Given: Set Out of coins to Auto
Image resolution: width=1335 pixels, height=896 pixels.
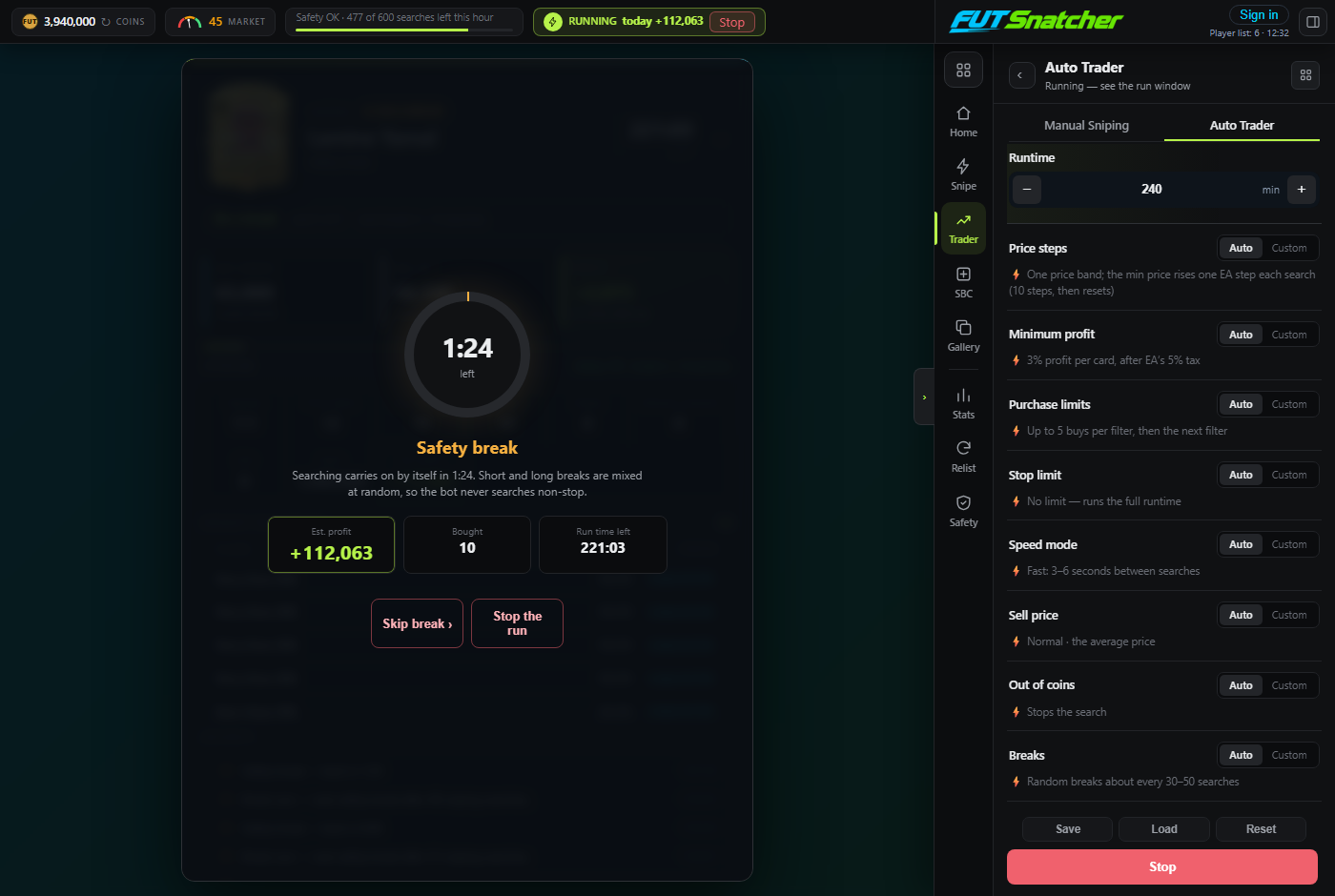Looking at the screenshot, I should [1241, 685].
